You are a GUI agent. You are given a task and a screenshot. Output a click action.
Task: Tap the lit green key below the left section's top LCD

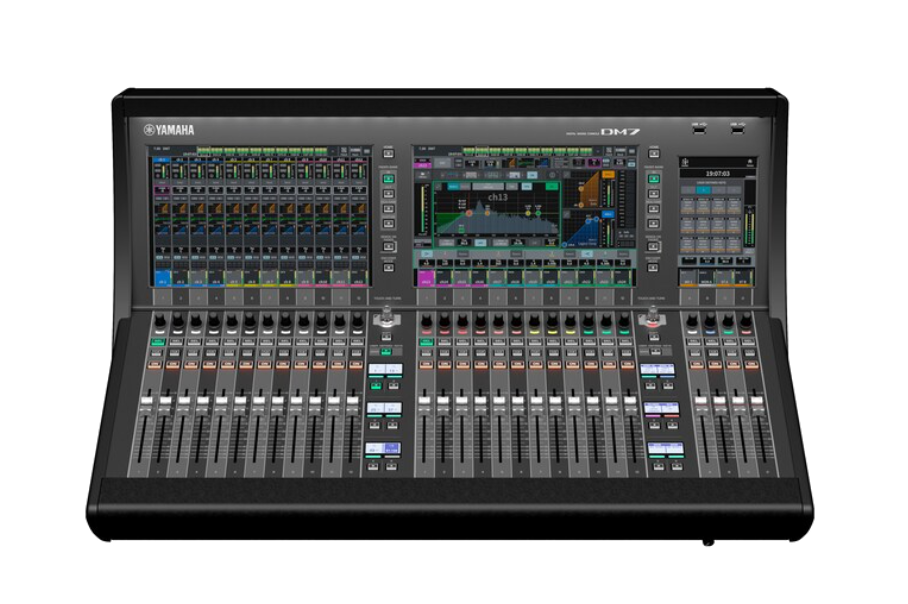tap(376, 386)
